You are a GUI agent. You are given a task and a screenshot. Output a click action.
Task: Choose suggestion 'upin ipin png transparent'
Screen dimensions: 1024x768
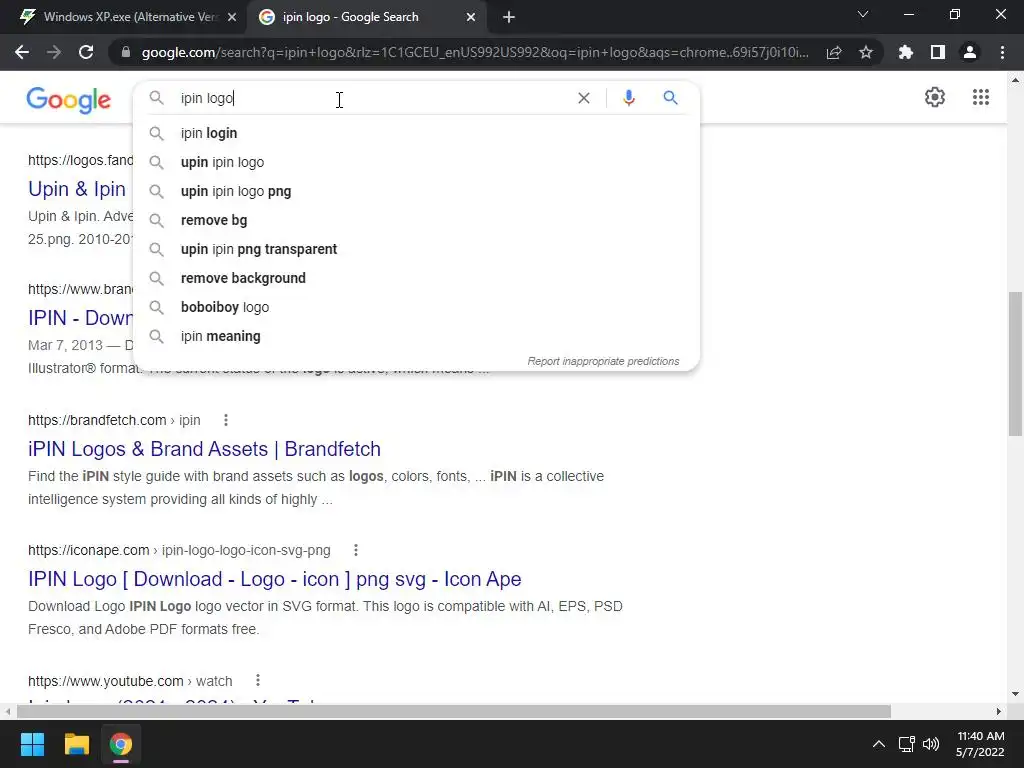[416, 249]
